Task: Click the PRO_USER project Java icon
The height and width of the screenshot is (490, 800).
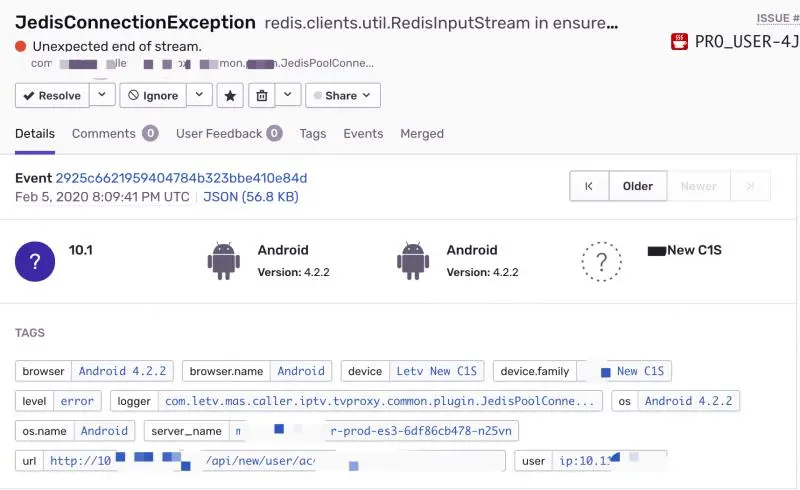Action: click(x=679, y=42)
